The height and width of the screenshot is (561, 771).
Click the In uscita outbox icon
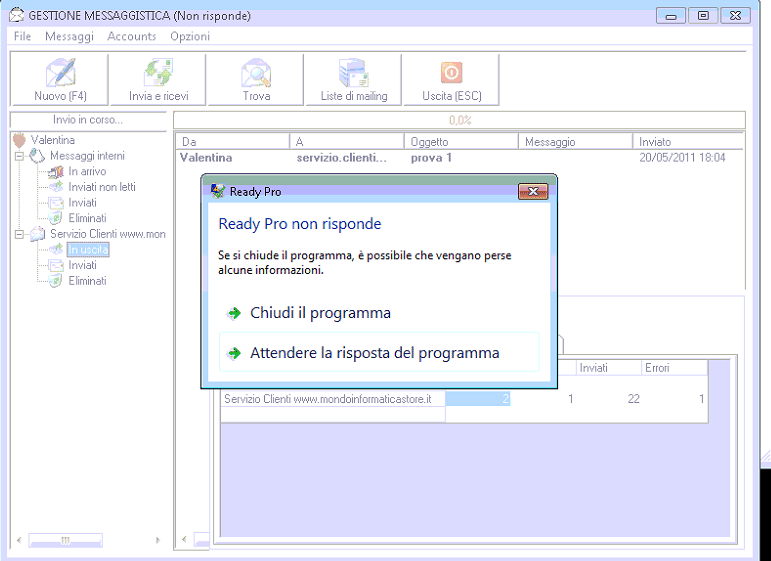tap(56, 249)
